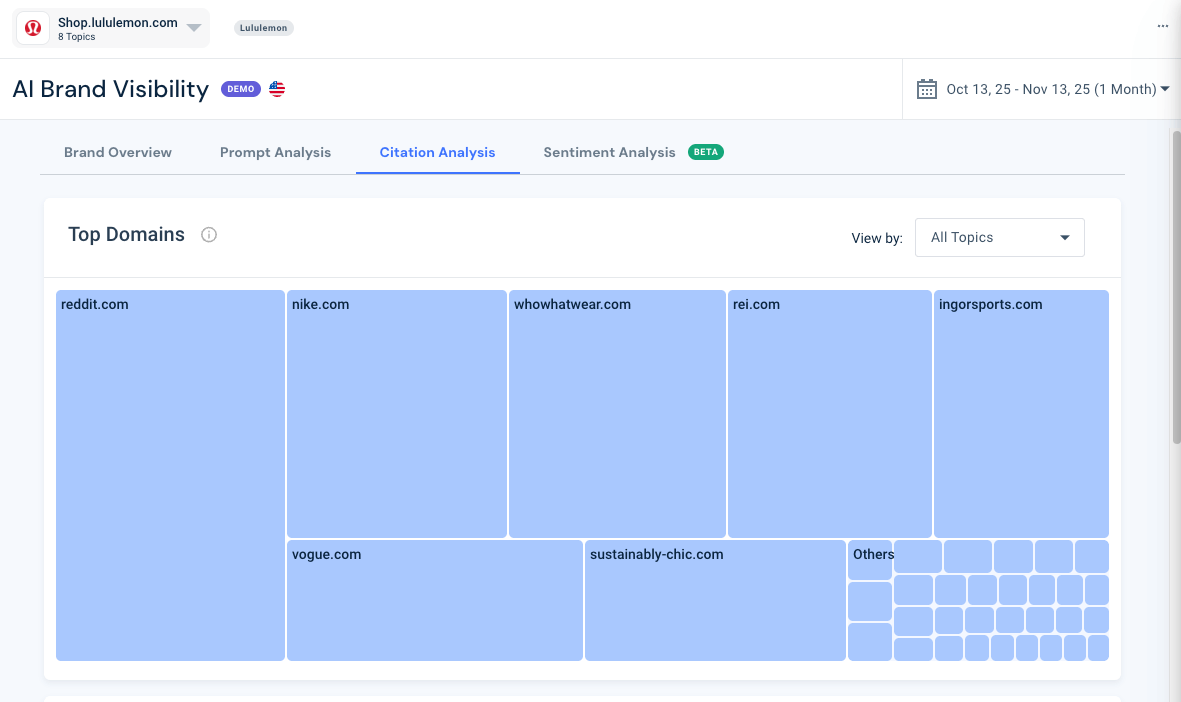Open the All Topics filter dropdown

999,237
